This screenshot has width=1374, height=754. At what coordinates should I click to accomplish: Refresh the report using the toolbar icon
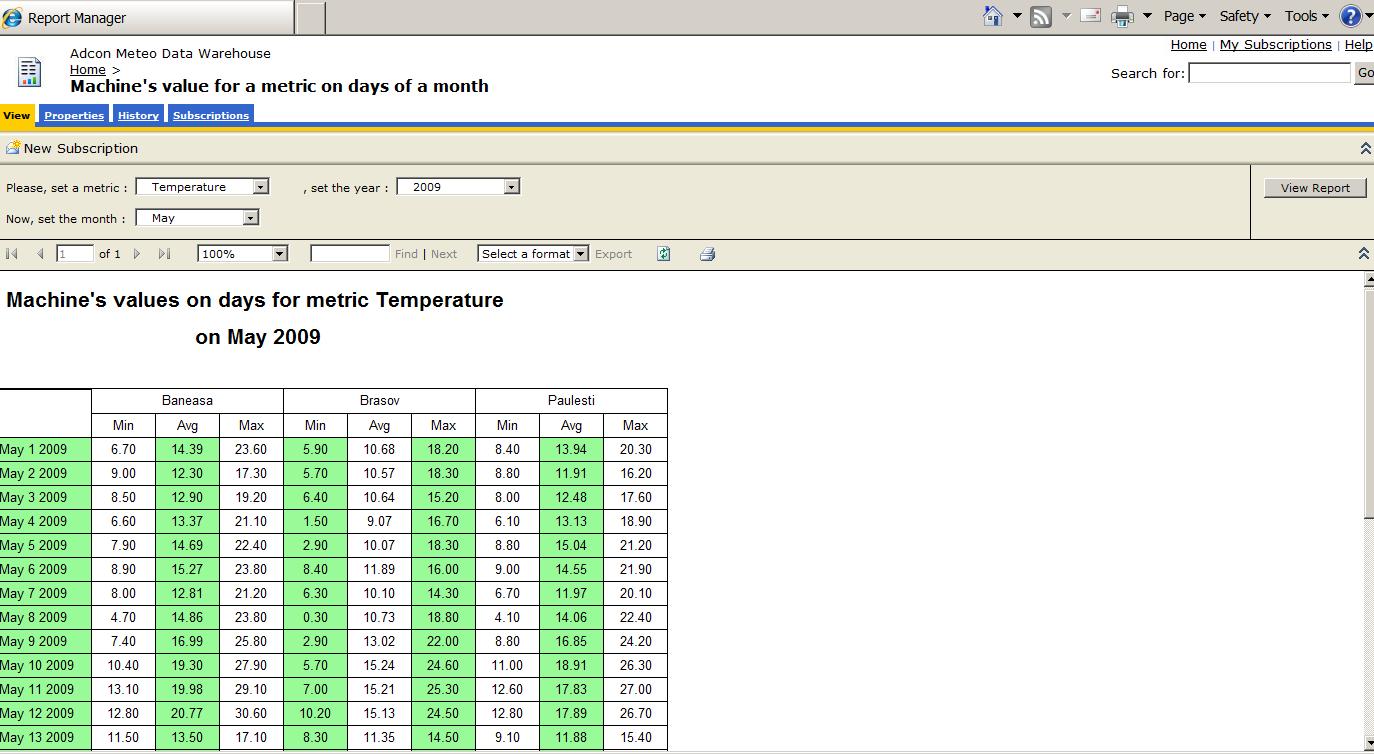coord(663,254)
